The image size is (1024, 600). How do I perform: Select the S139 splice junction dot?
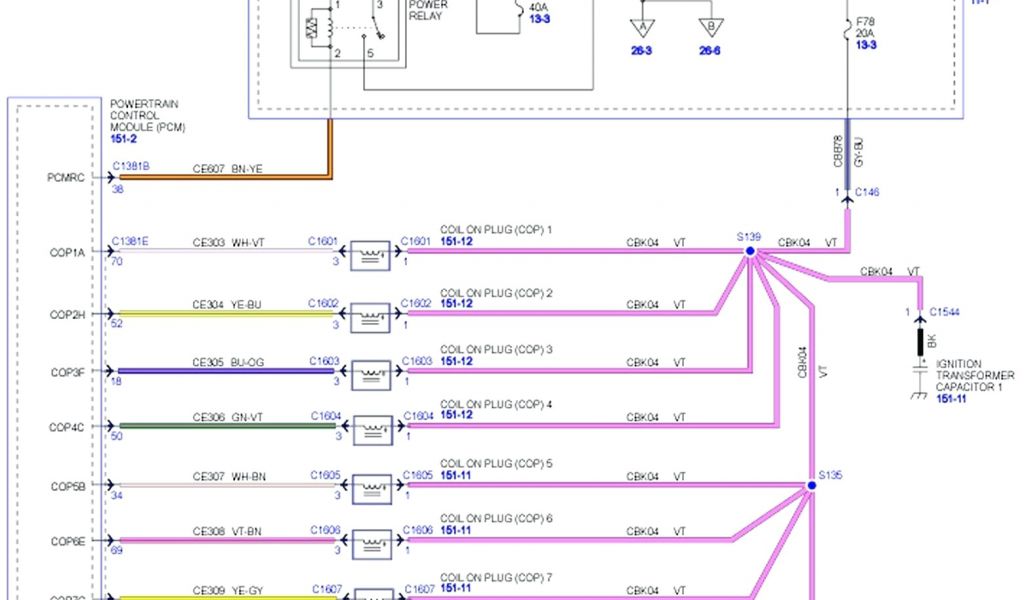(x=749, y=251)
